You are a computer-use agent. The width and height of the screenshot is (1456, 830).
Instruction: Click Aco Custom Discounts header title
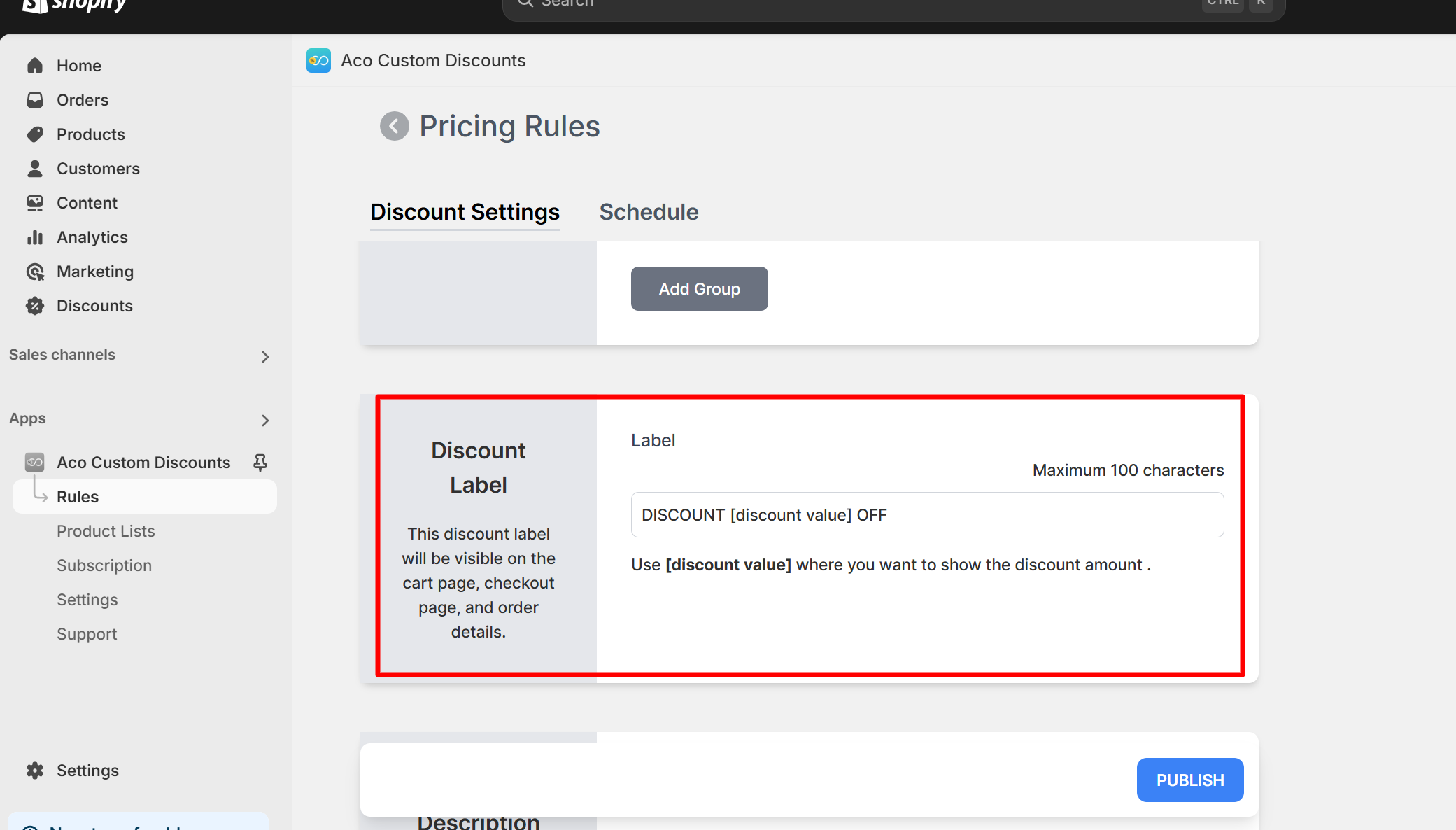pyautogui.click(x=433, y=61)
